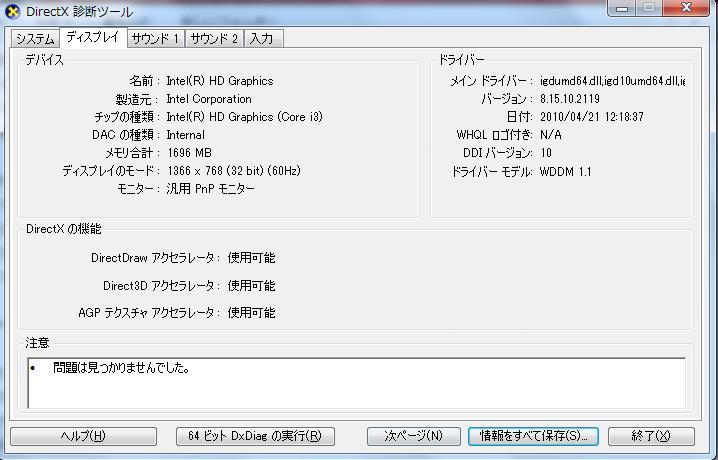Click the ヘルプ(H) button

(83, 436)
